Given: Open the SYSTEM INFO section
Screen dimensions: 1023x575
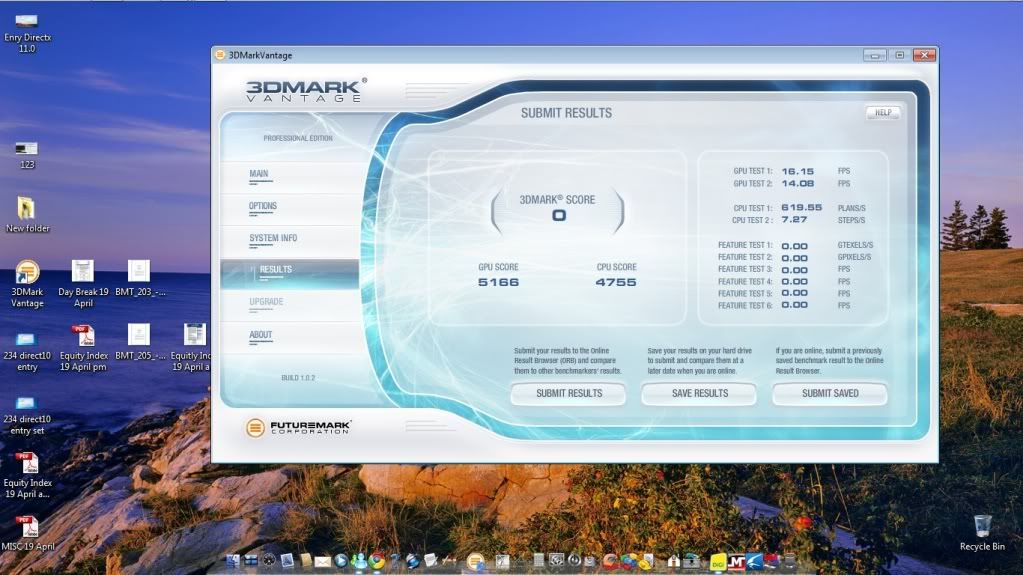Looking at the screenshot, I should (x=273, y=238).
